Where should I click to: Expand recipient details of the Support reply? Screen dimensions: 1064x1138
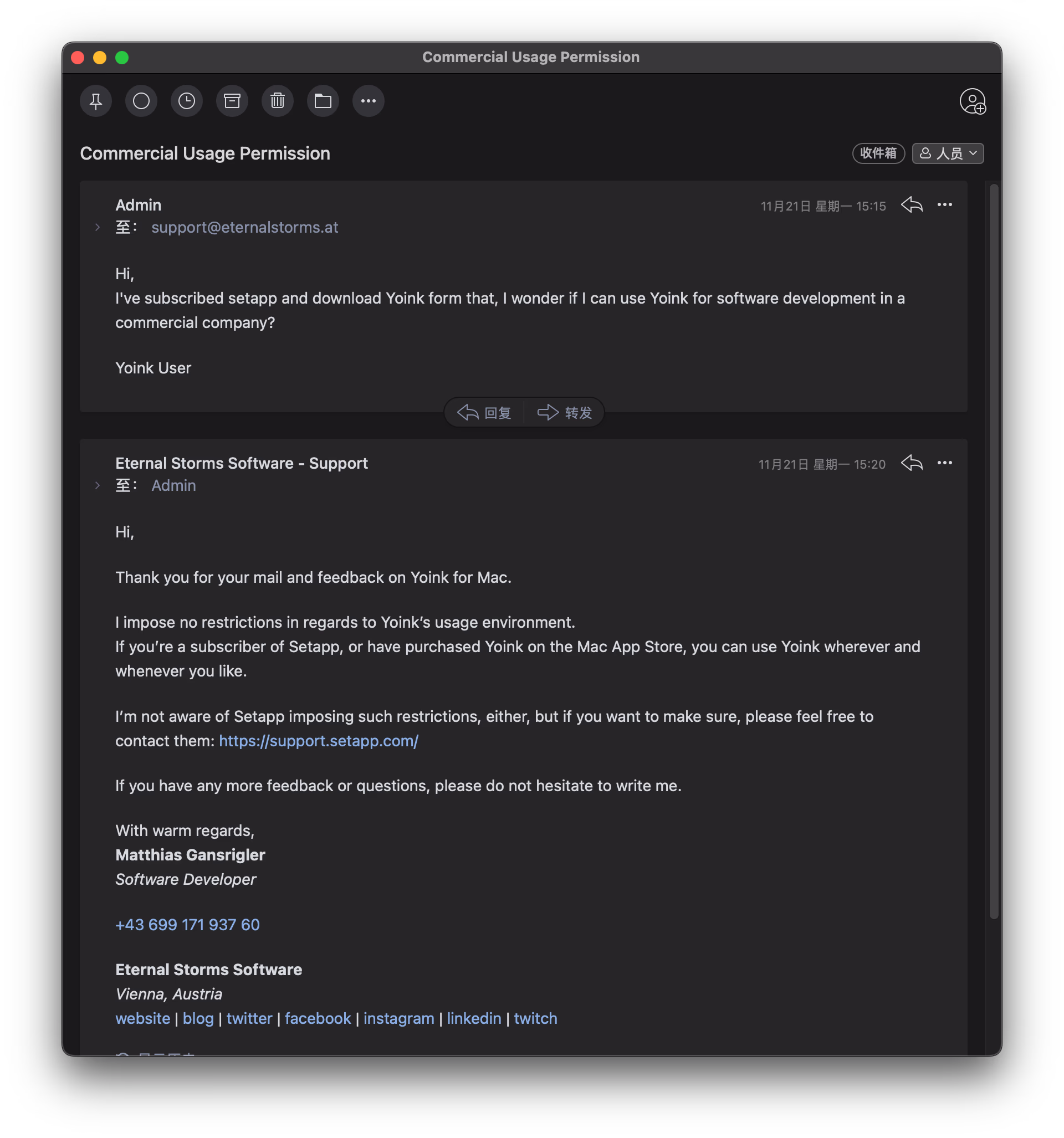point(98,486)
